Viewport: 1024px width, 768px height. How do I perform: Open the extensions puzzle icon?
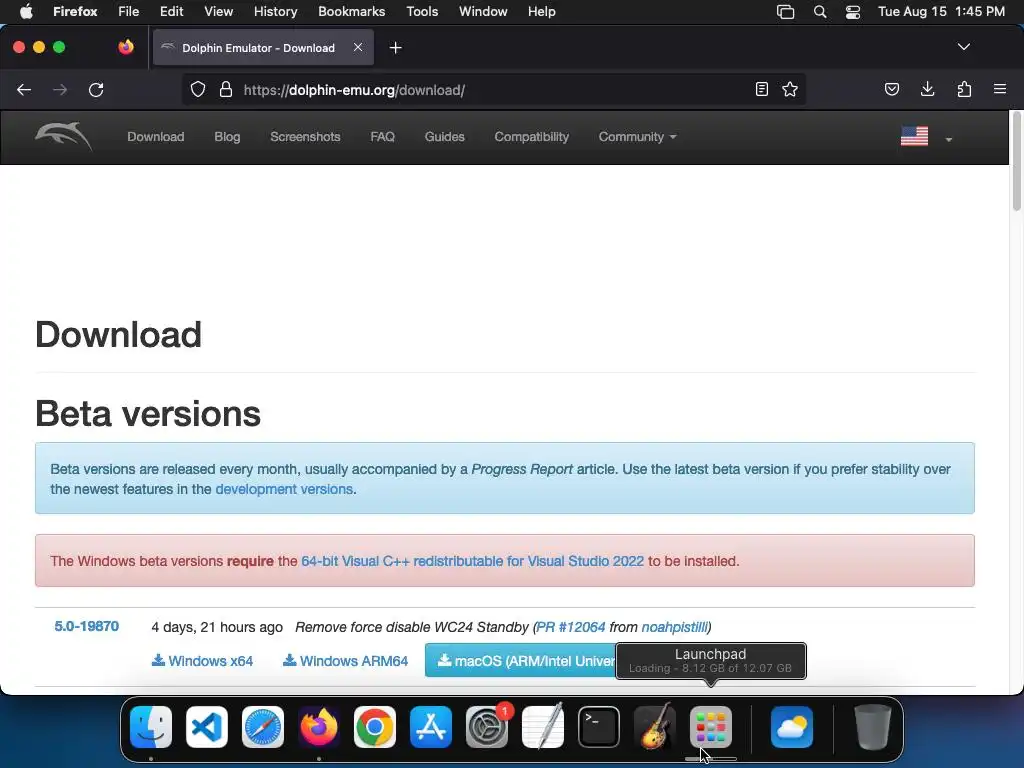[x=964, y=89]
